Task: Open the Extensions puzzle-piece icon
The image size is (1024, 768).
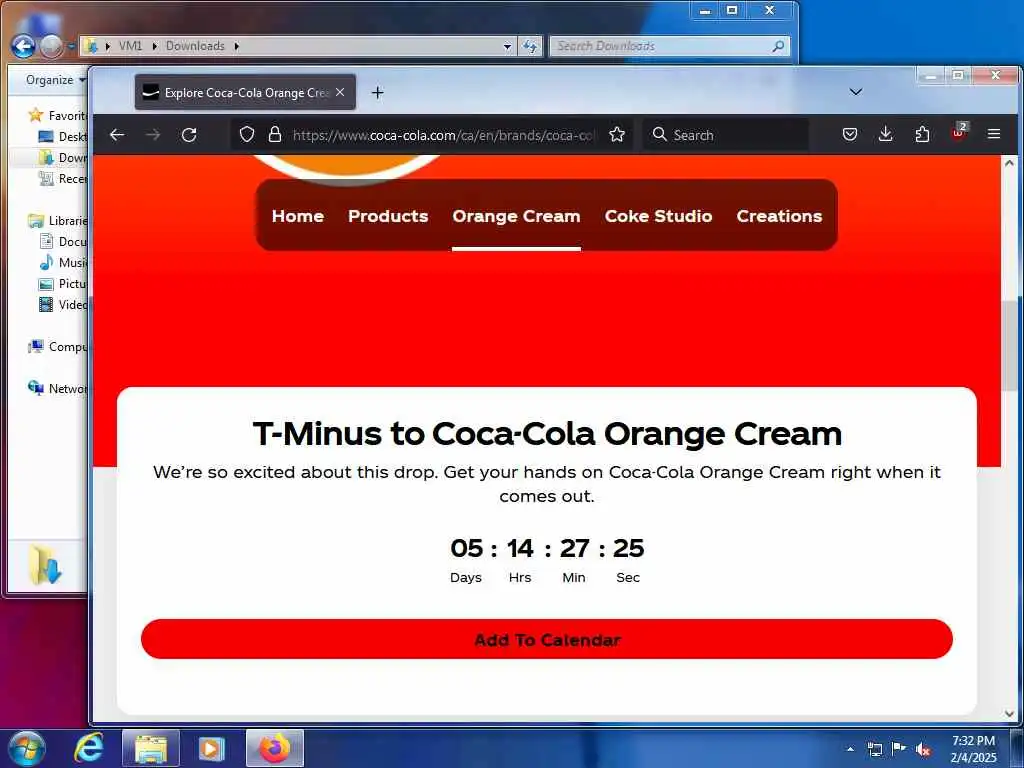Action: pyautogui.click(x=922, y=135)
